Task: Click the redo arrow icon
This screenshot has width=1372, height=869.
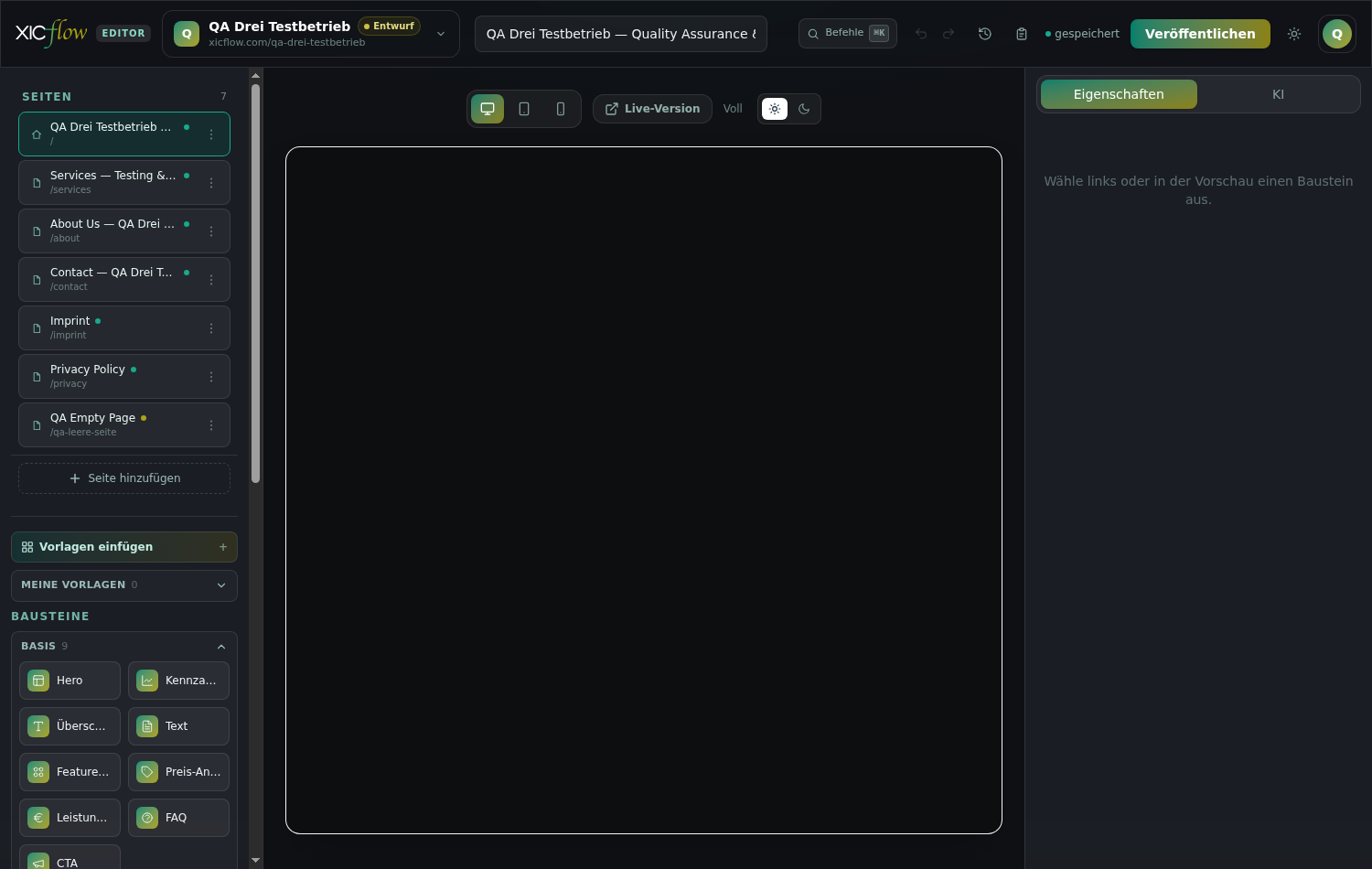Action: tap(949, 34)
